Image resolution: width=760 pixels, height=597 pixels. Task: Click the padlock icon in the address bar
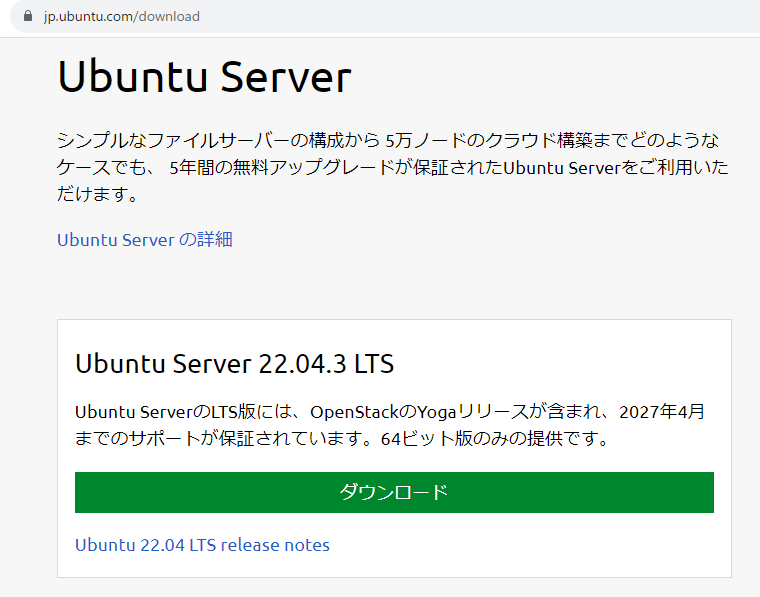point(28,16)
